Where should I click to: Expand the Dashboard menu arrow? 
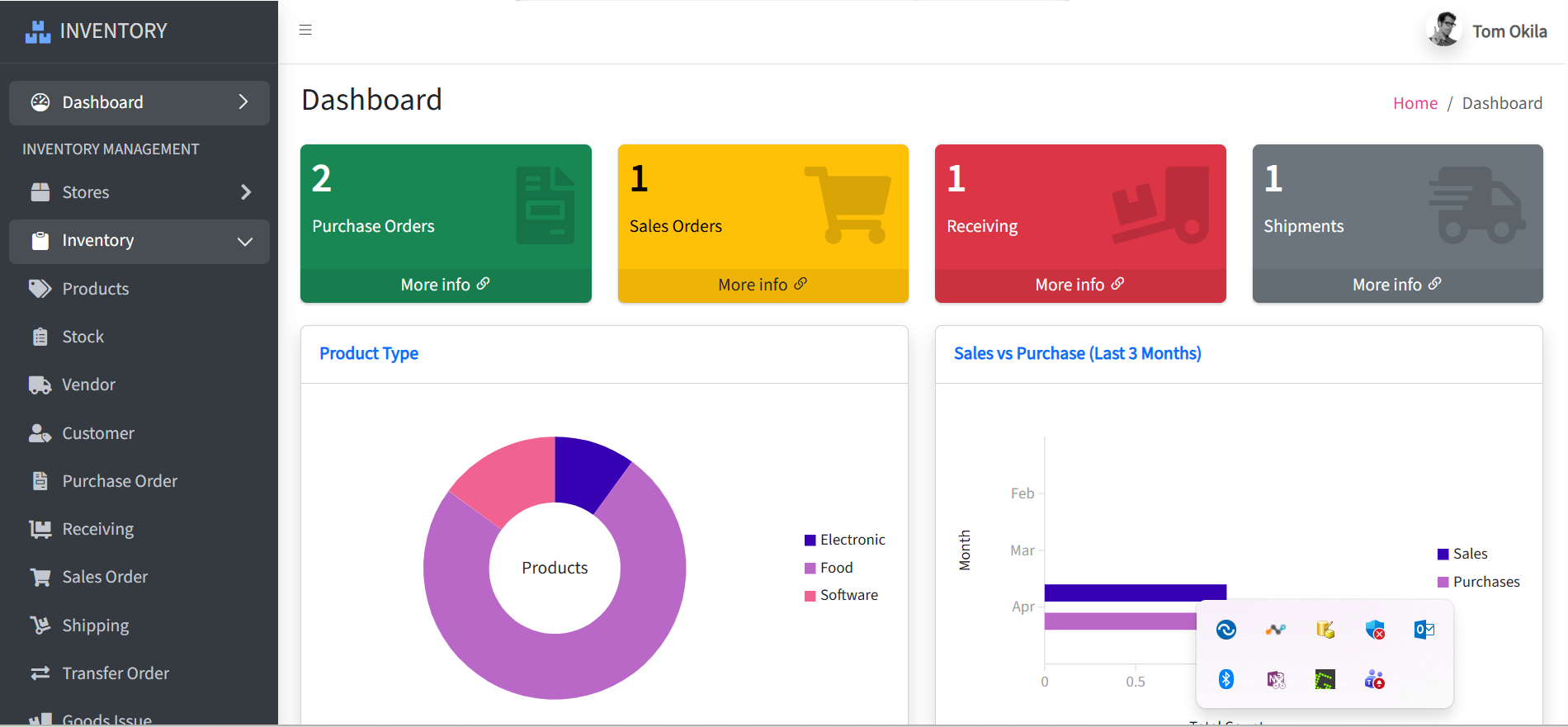[243, 102]
